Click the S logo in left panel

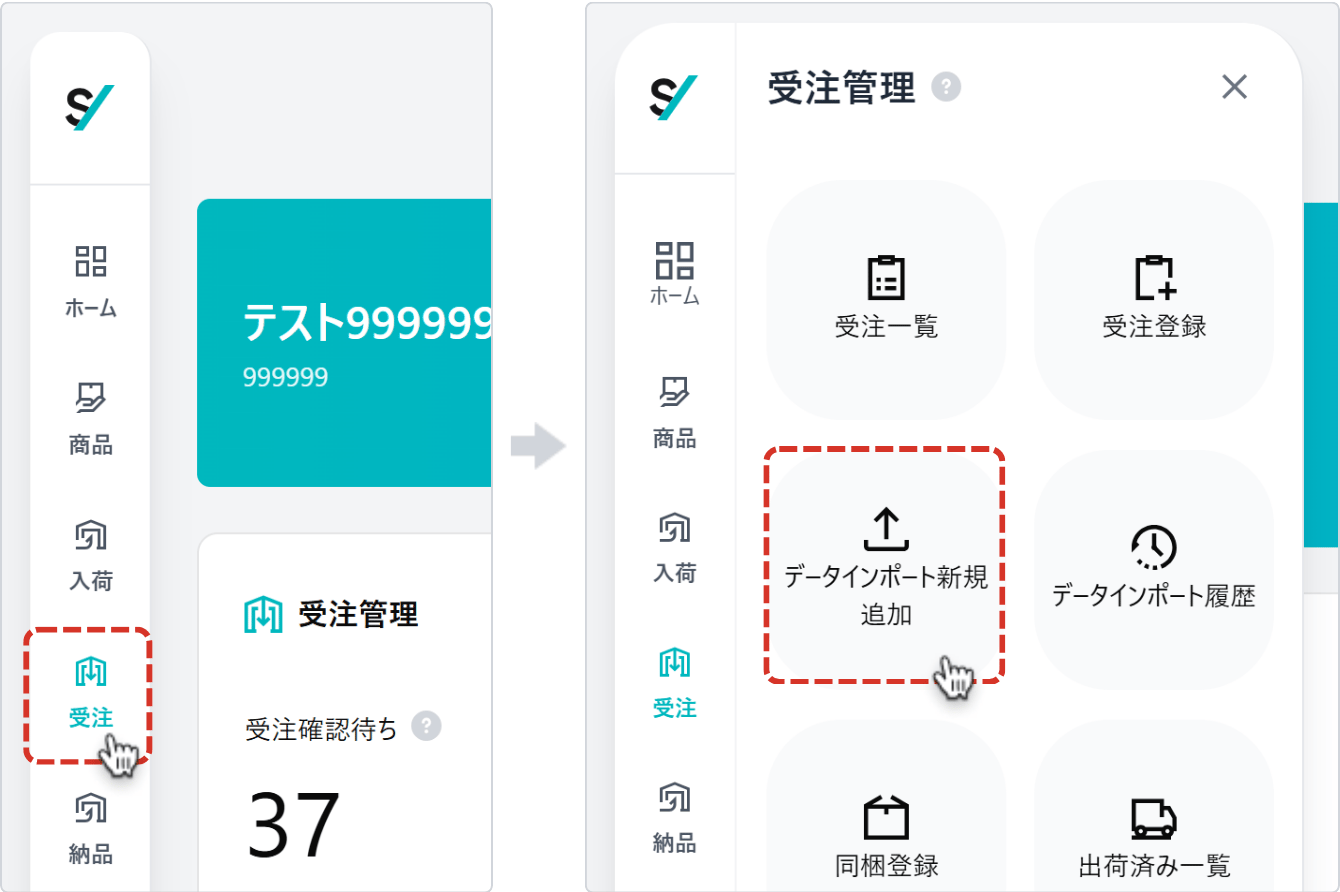pyautogui.click(x=90, y=108)
